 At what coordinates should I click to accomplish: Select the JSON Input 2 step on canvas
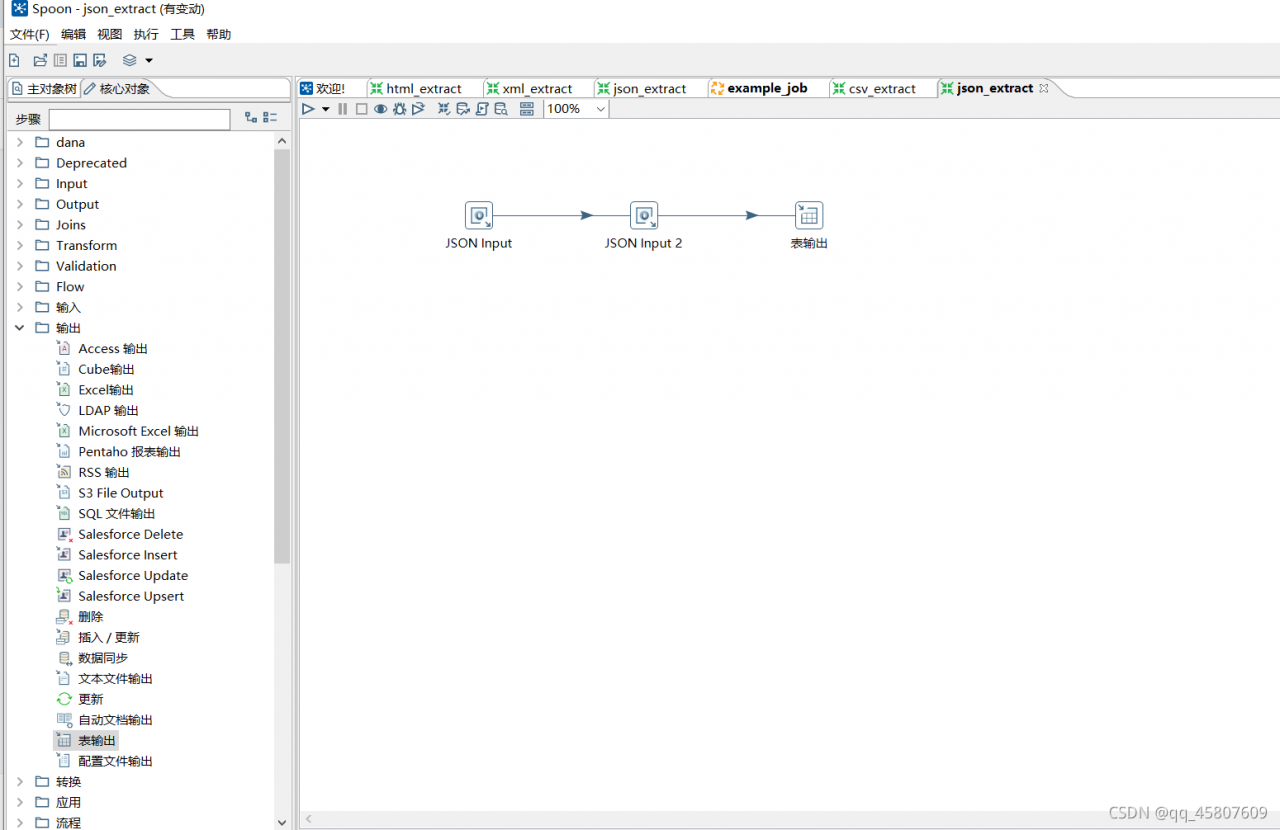click(x=644, y=216)
